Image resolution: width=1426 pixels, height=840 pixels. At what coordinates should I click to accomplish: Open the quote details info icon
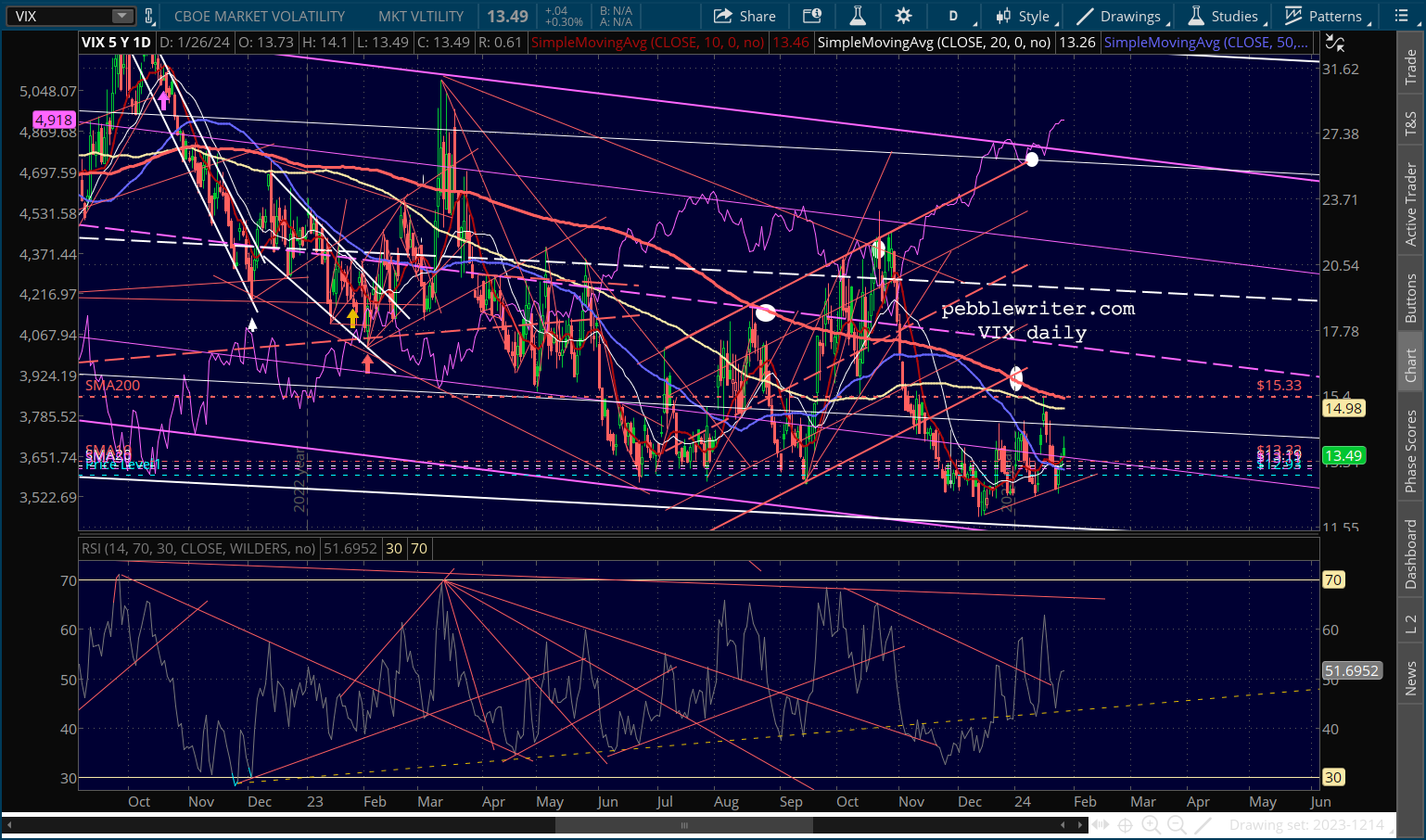812,16
